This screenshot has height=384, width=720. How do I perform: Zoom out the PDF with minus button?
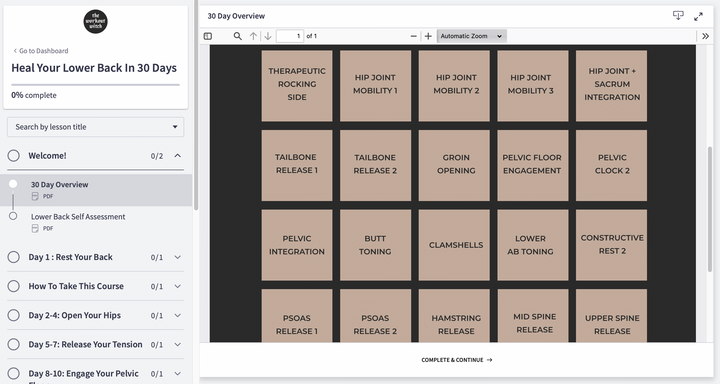(x=413, y=36)
